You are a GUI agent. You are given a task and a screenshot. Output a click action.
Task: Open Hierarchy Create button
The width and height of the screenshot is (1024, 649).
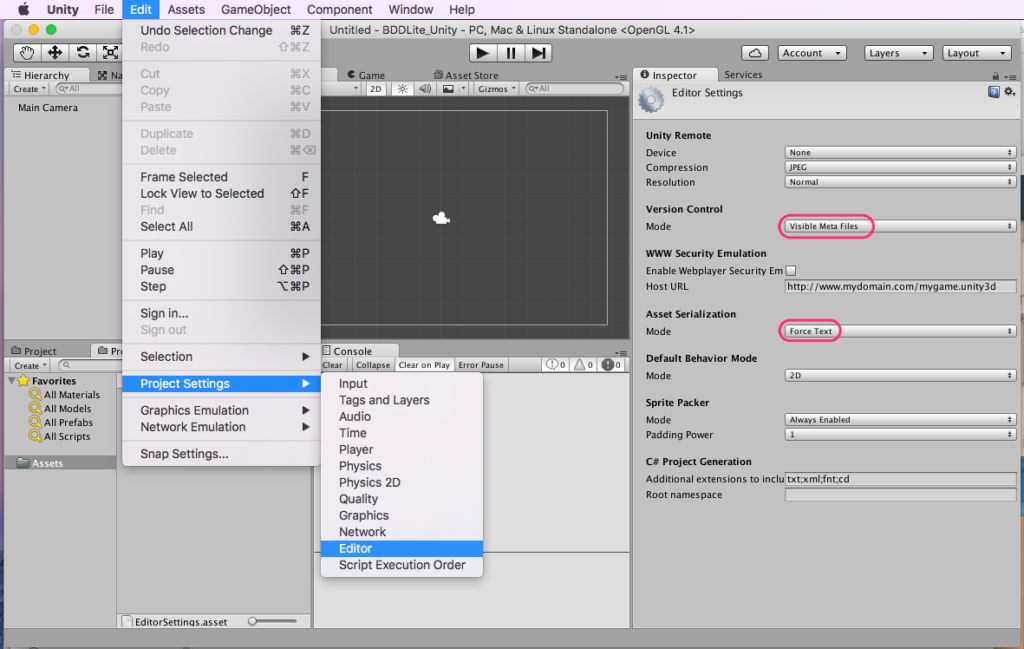29,89
